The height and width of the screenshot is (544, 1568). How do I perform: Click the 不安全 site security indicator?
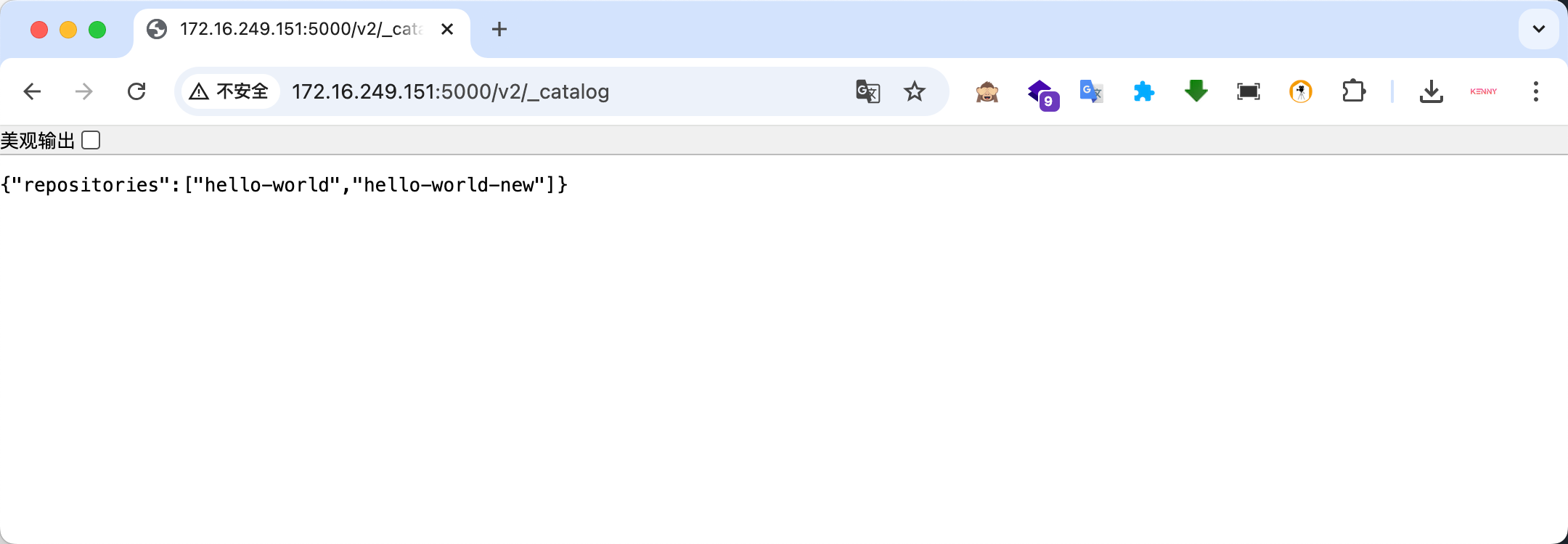coord(229,91)
